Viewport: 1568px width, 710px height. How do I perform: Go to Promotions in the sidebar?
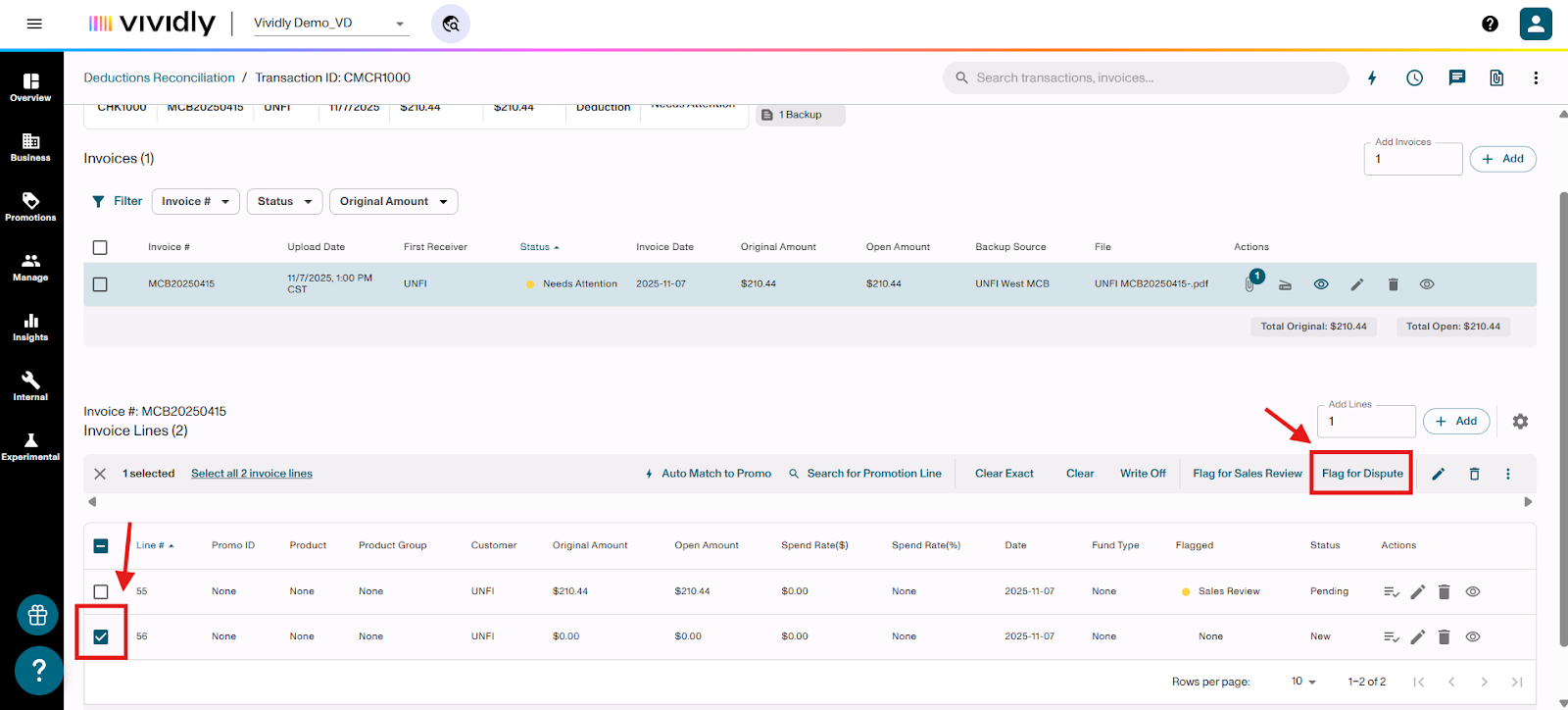[31, 206]
